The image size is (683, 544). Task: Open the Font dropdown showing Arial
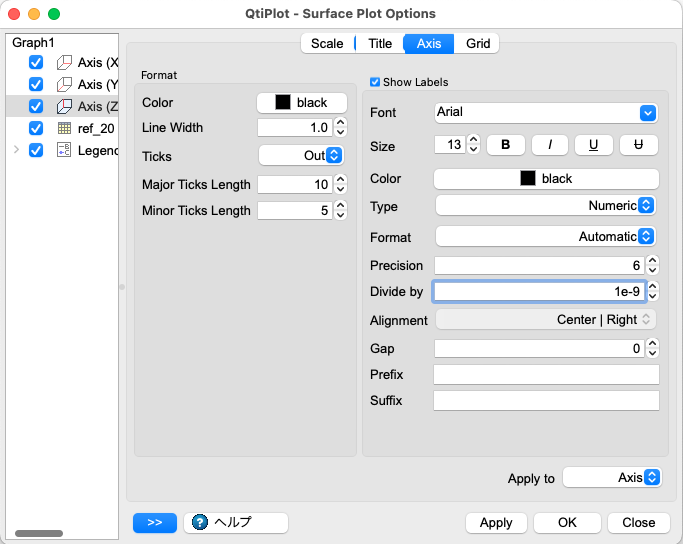pyautogui.click(x=546, y=113)
